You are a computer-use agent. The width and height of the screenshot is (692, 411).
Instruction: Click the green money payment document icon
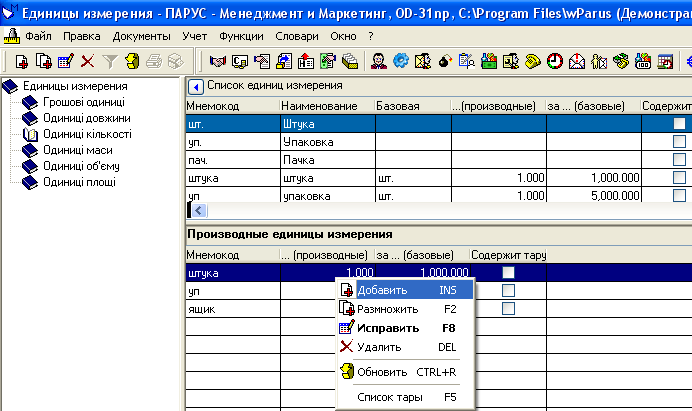tap(328, 61)
